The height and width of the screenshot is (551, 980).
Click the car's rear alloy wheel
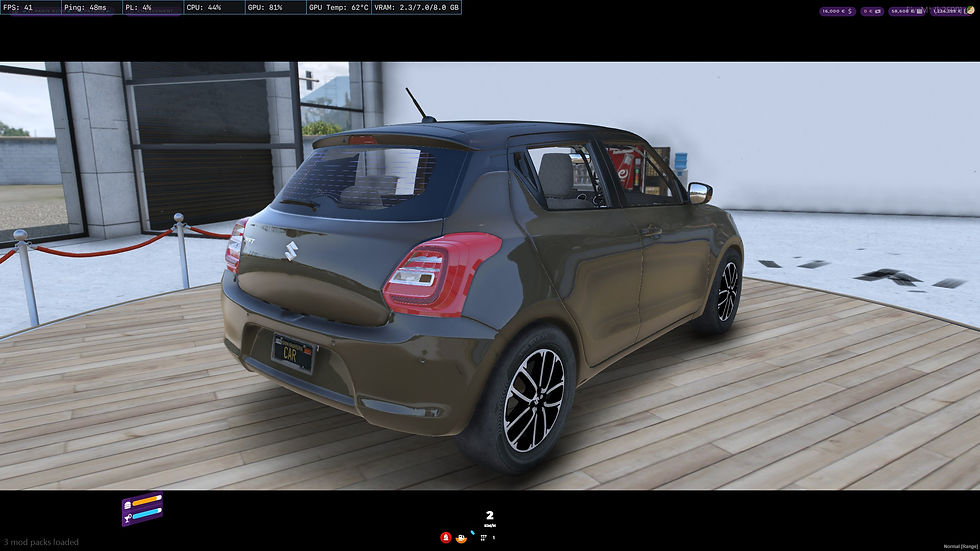pyautogui.click(x=533, y=400)
